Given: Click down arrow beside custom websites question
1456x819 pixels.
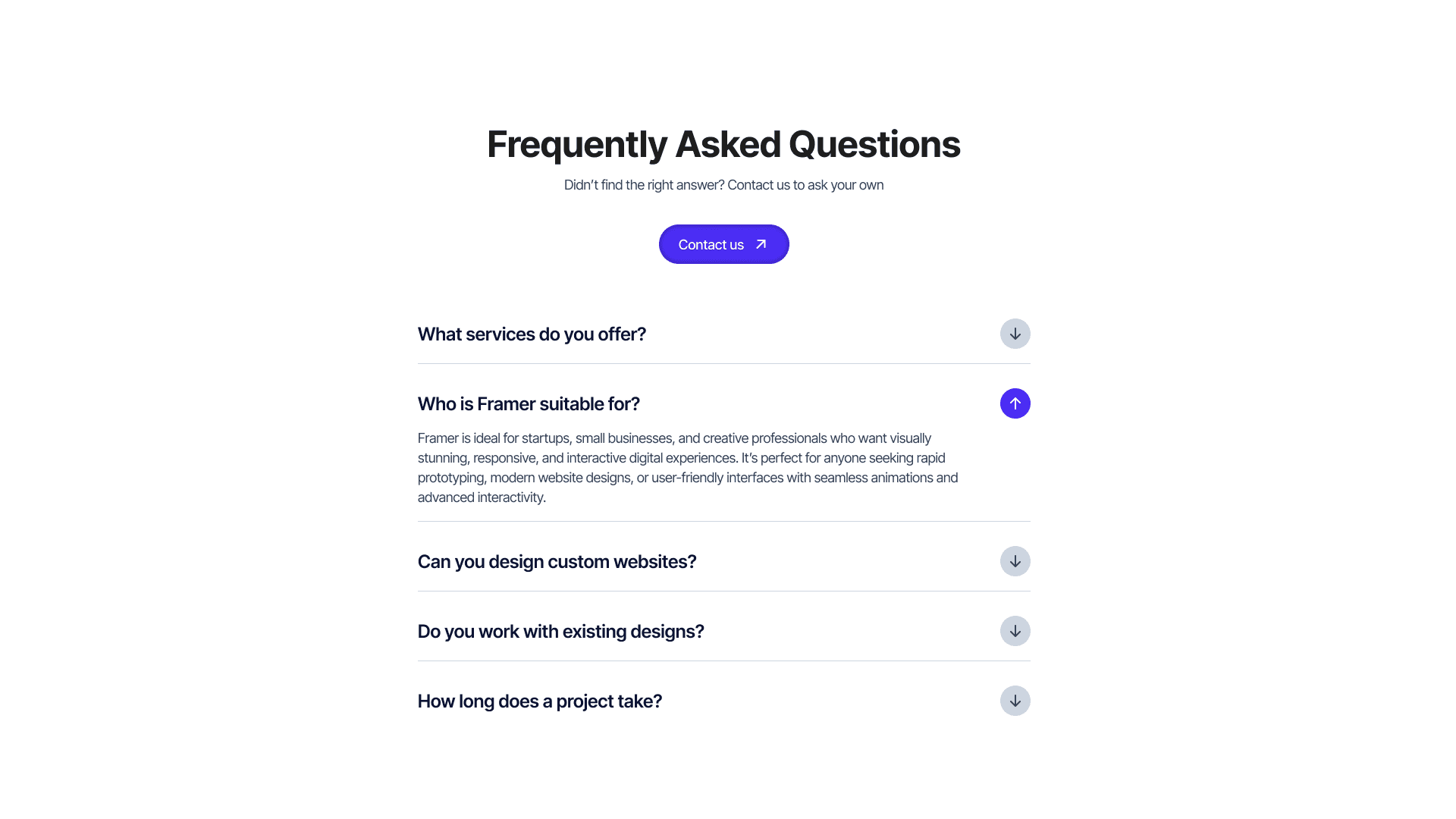Looking at the screenshot, I should (1015, 561).
